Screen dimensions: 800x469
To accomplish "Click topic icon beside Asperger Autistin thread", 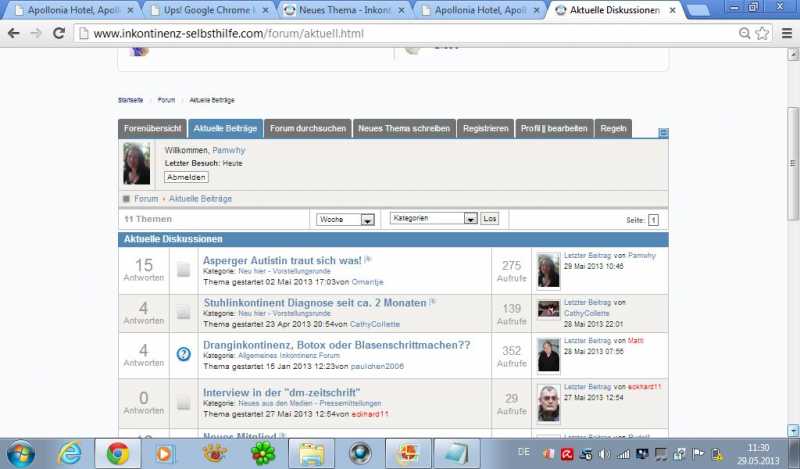I will (183, 269).
